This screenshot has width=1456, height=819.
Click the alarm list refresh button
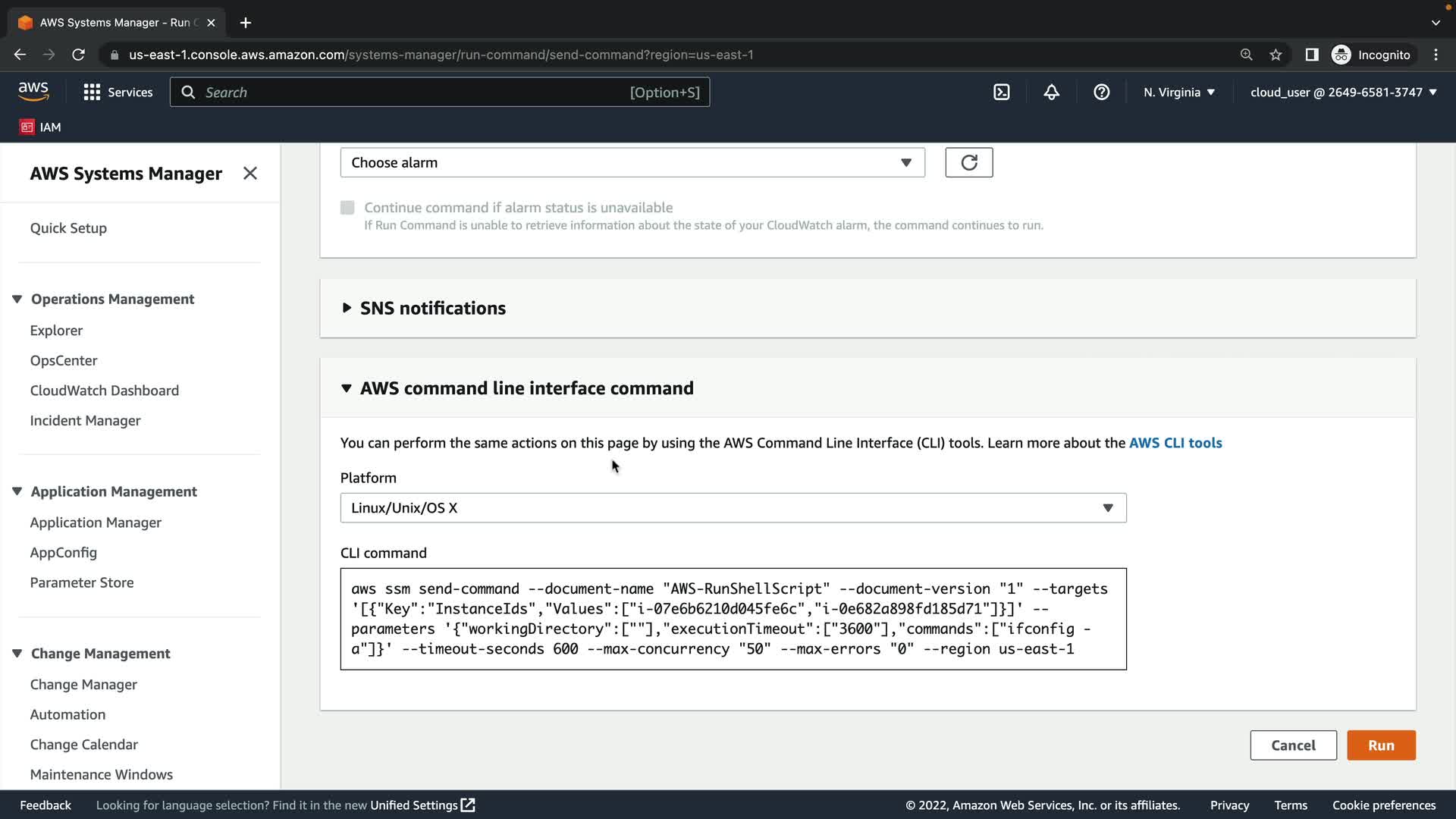click(x=968, y=162)
